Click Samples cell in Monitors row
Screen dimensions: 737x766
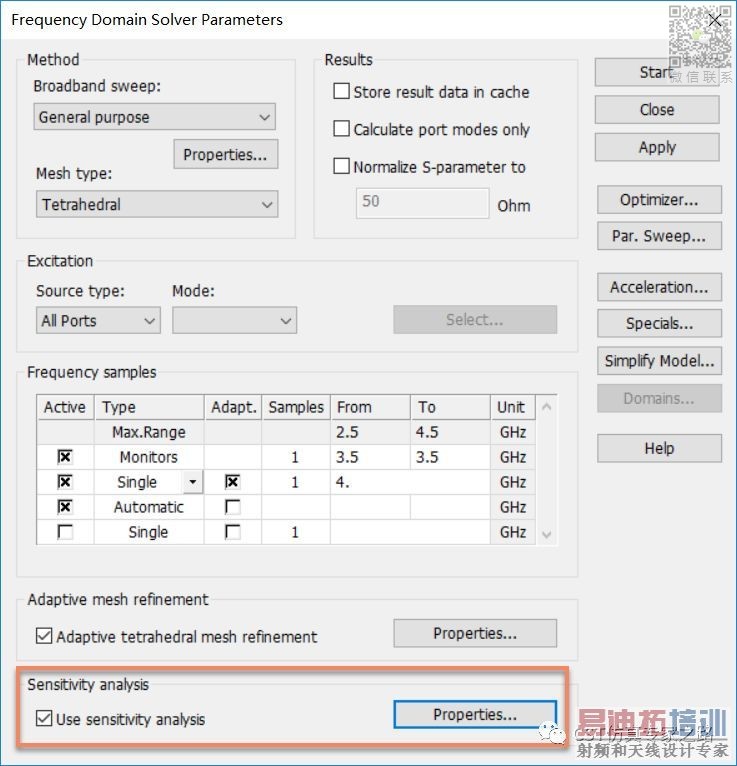pyautogui.click(x=295, y=457)
